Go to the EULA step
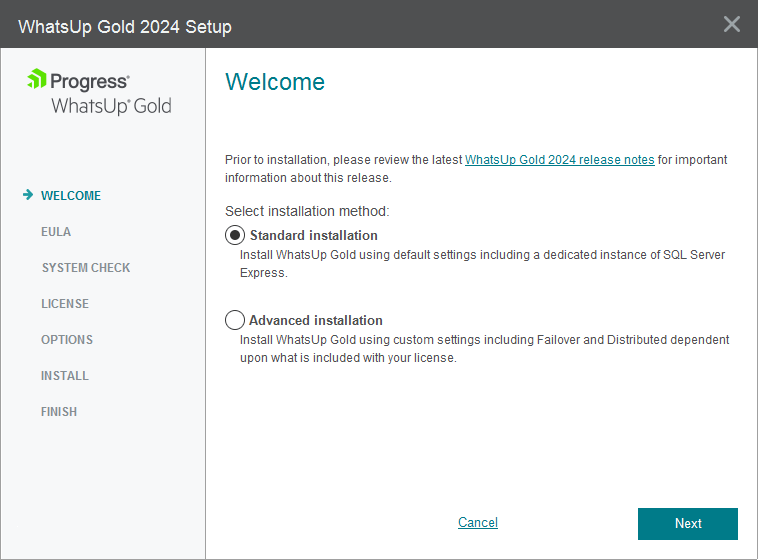The width and height of the screenshot is (758, 560). pyautogui.click(x=56, y=232)
